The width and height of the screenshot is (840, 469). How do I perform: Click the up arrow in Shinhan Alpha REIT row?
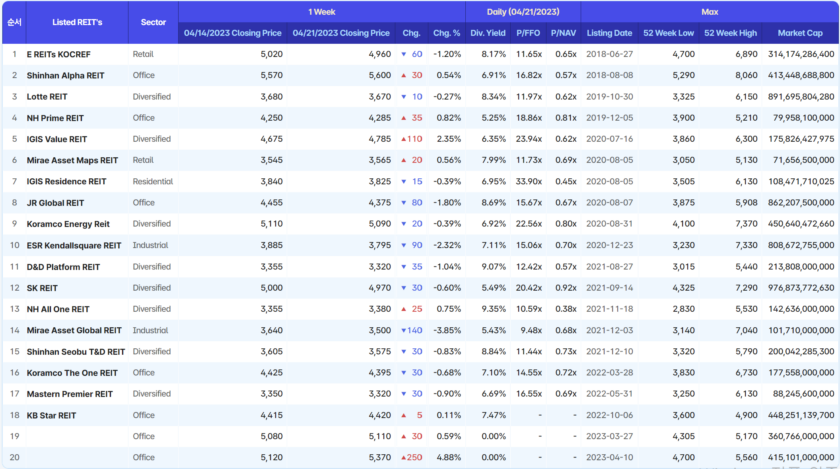click(404, 76)
